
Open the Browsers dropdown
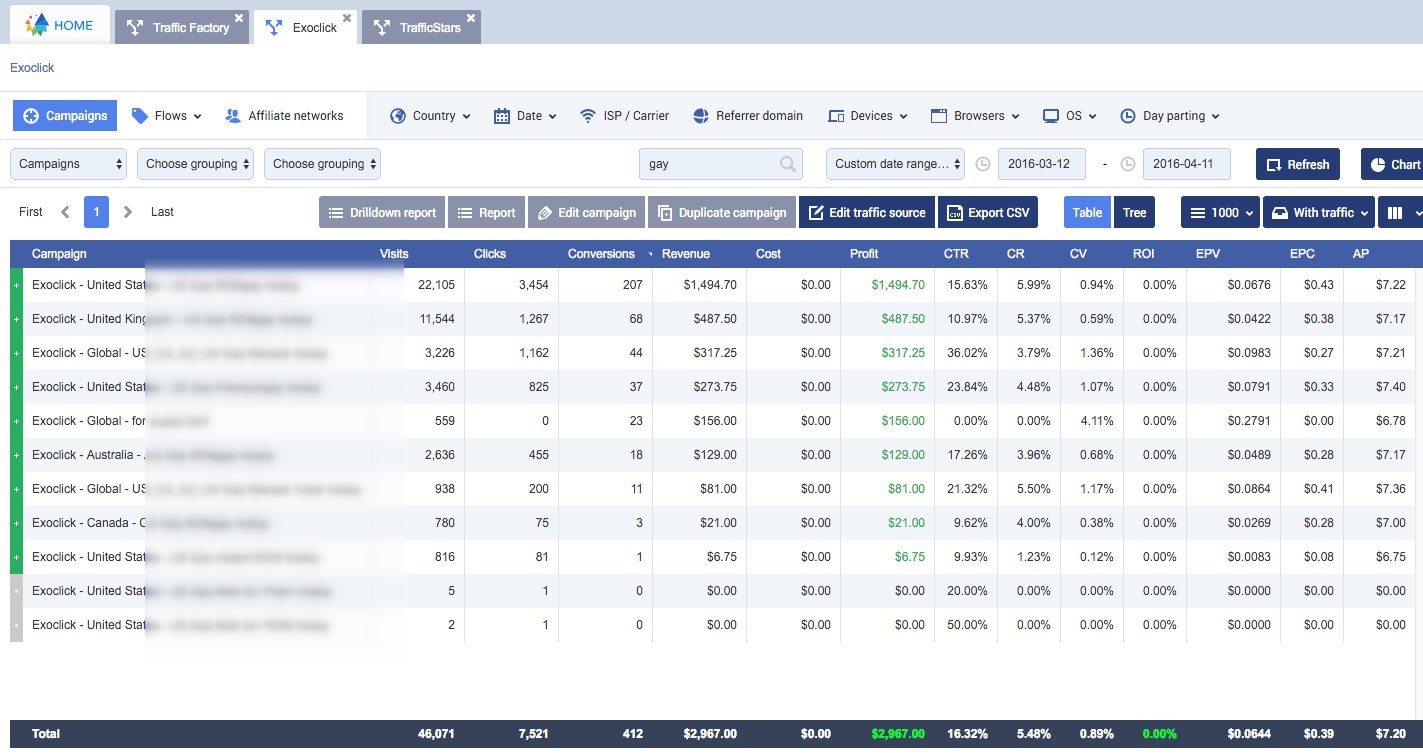point(975,116)
